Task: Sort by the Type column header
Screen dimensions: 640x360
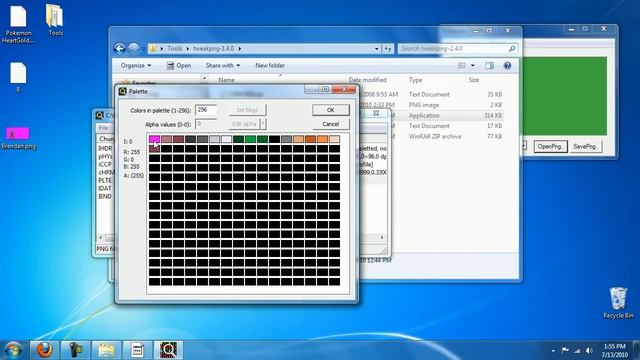Action: coord(416,80)
